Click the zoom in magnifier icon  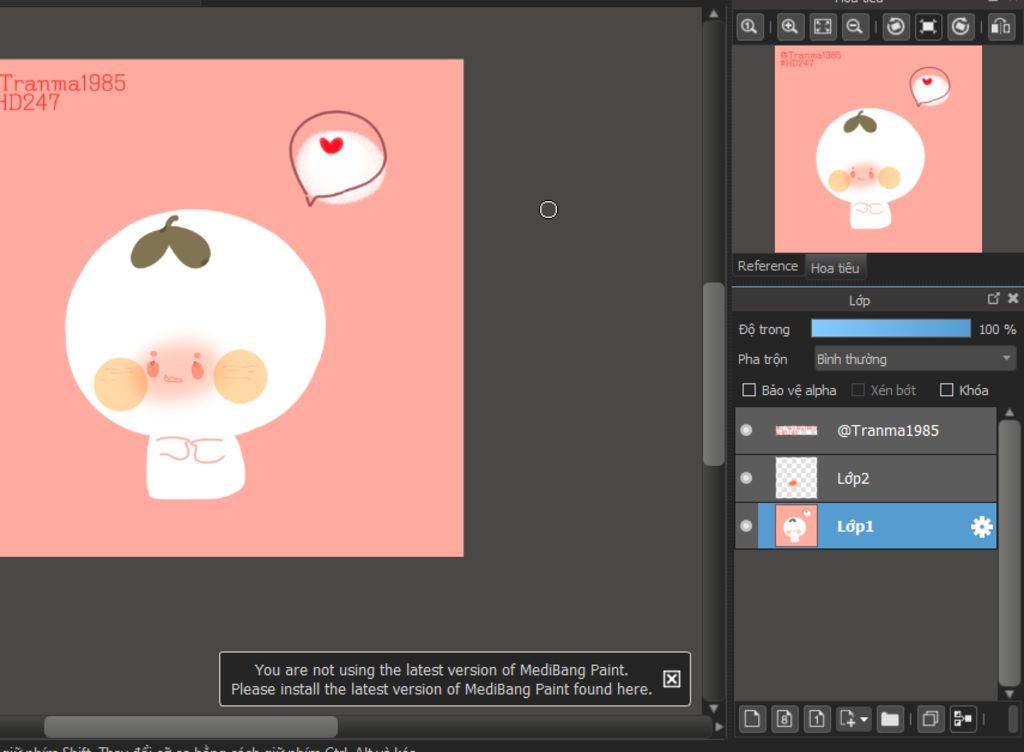pos(790,27)
